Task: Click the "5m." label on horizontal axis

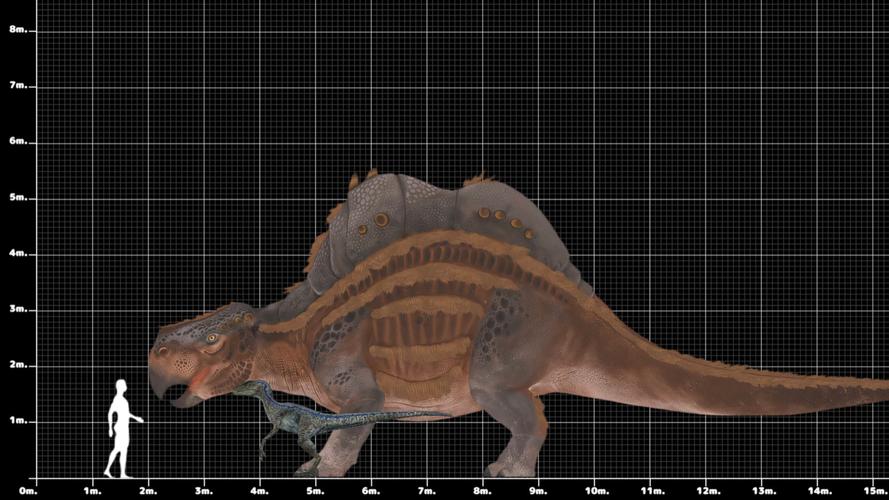Action: tap(315, 491)
